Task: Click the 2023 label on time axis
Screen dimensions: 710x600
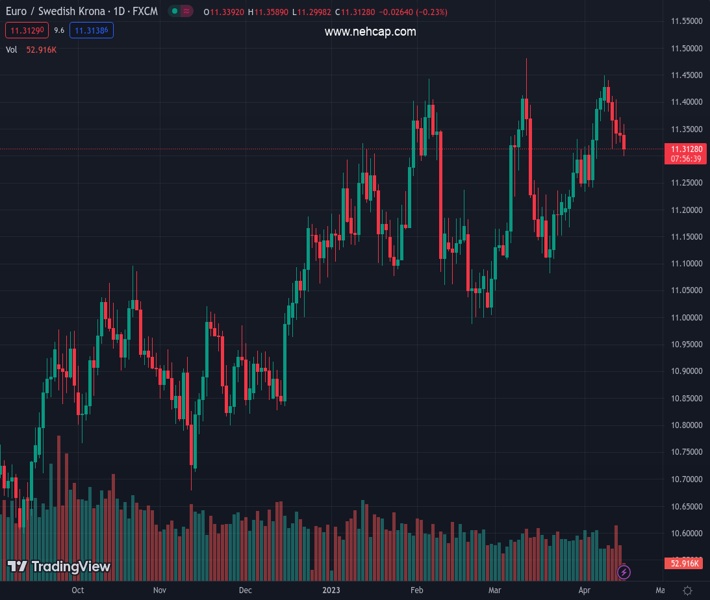Action: (x=333, y=591)
